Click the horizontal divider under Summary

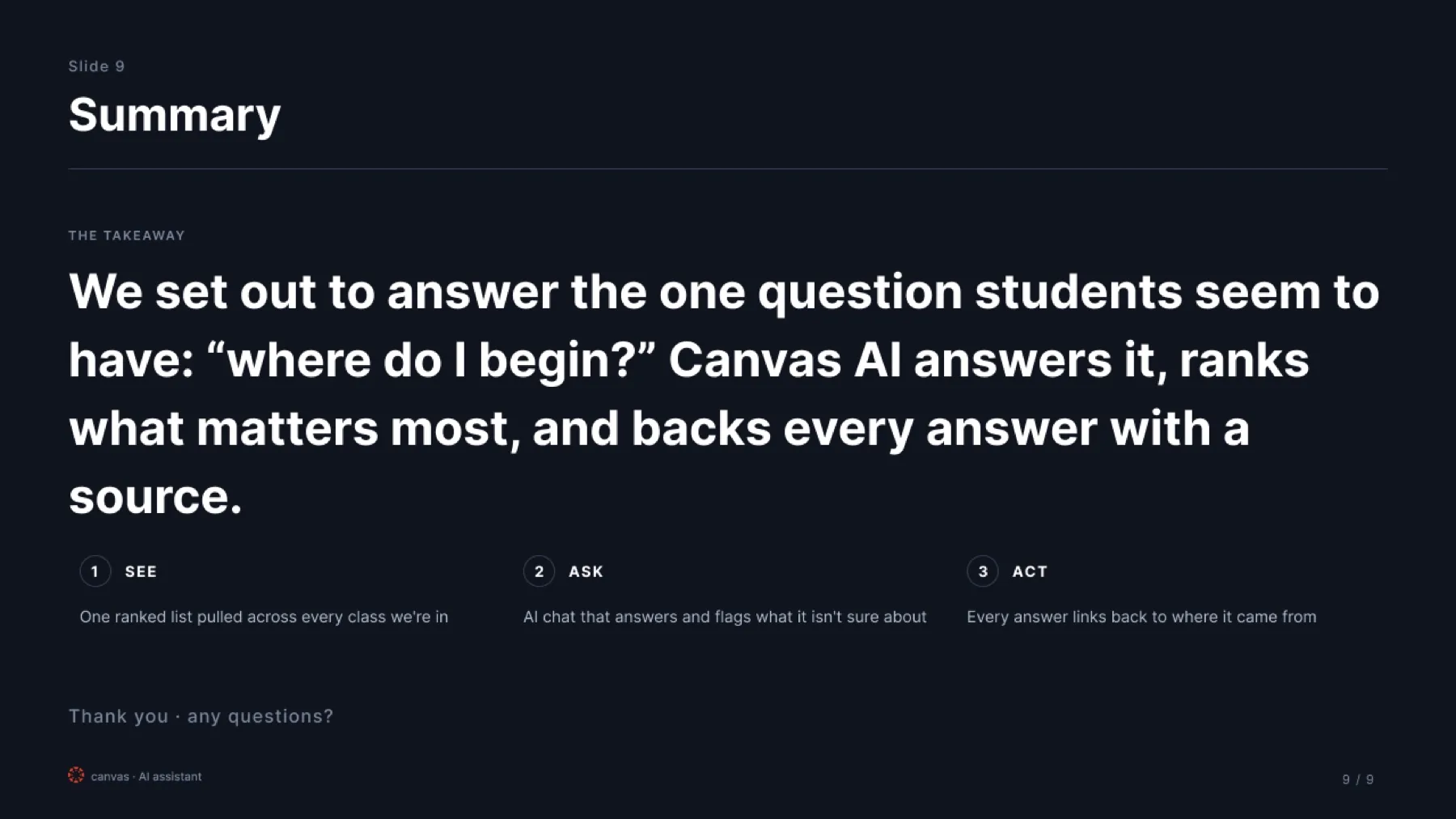(x=728, y=168)
